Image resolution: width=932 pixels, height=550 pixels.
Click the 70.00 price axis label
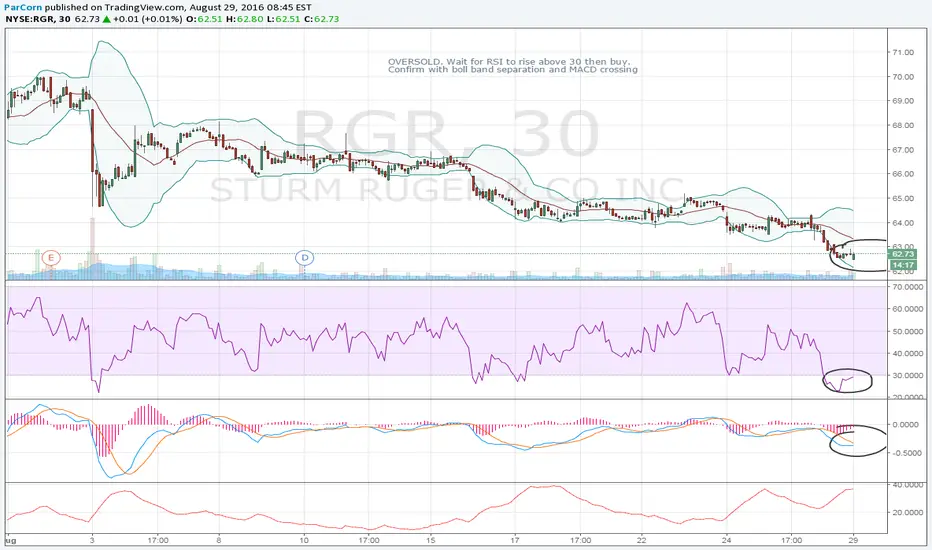pos(903,77)
